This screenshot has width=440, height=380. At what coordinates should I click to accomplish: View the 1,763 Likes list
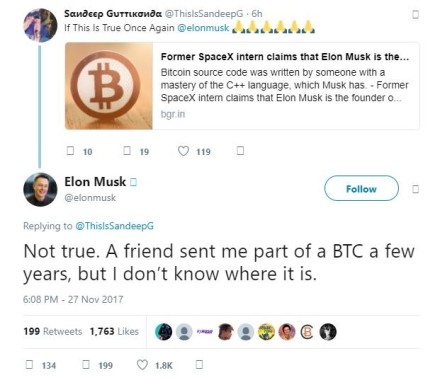click(x=114, y=331)
